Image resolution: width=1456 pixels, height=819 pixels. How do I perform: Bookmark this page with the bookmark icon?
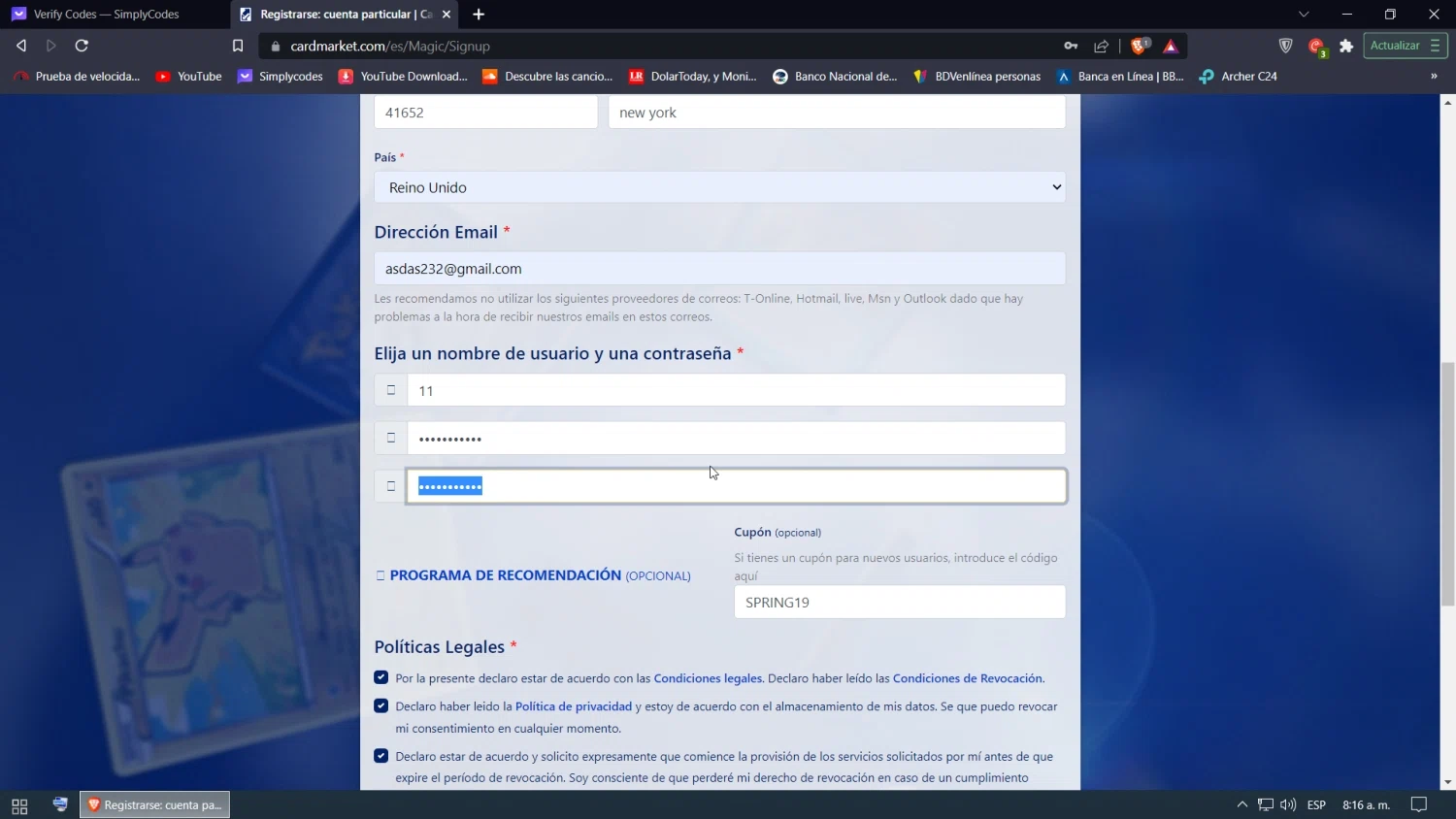click(x=238, y=46)
